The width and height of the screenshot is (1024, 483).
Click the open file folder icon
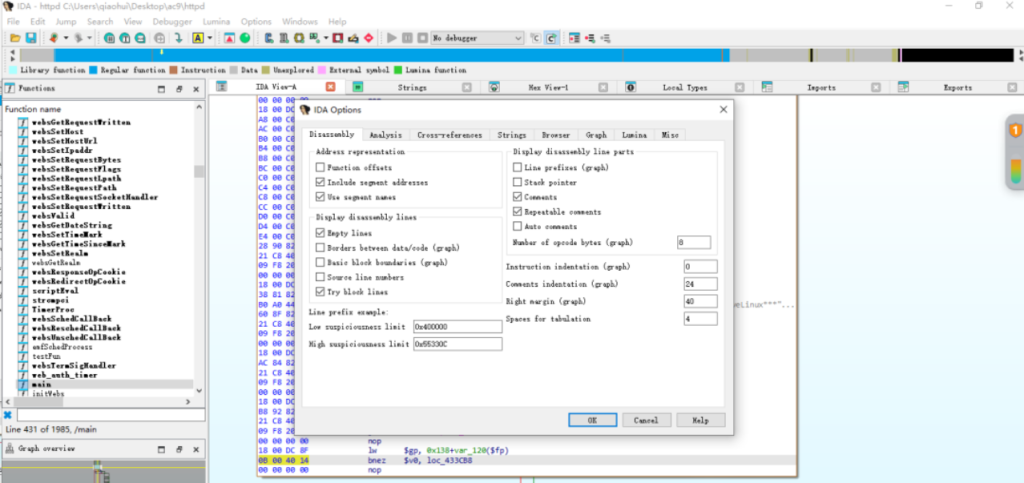click(x=15, y=38)
